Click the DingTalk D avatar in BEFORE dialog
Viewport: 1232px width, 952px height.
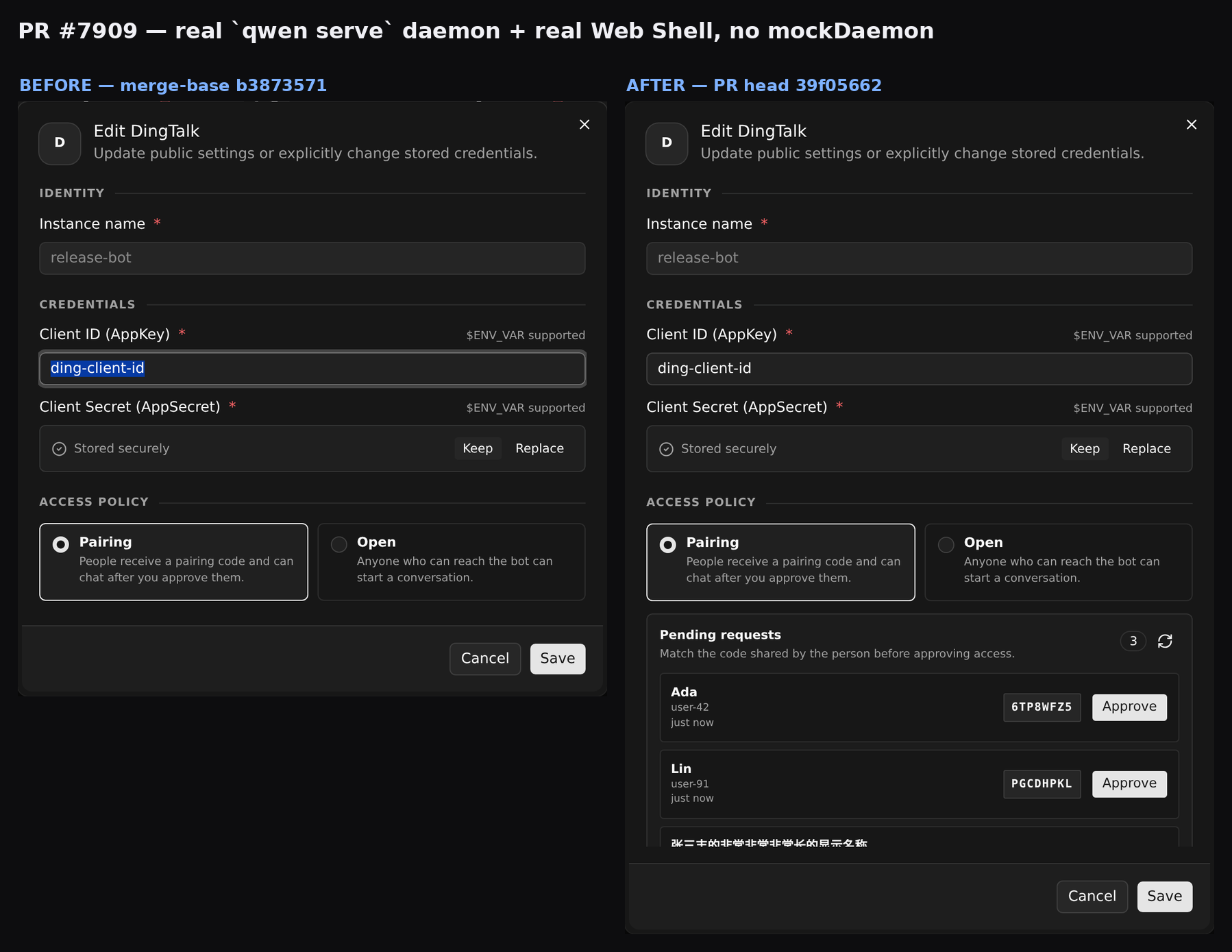(x=60, y=143)
